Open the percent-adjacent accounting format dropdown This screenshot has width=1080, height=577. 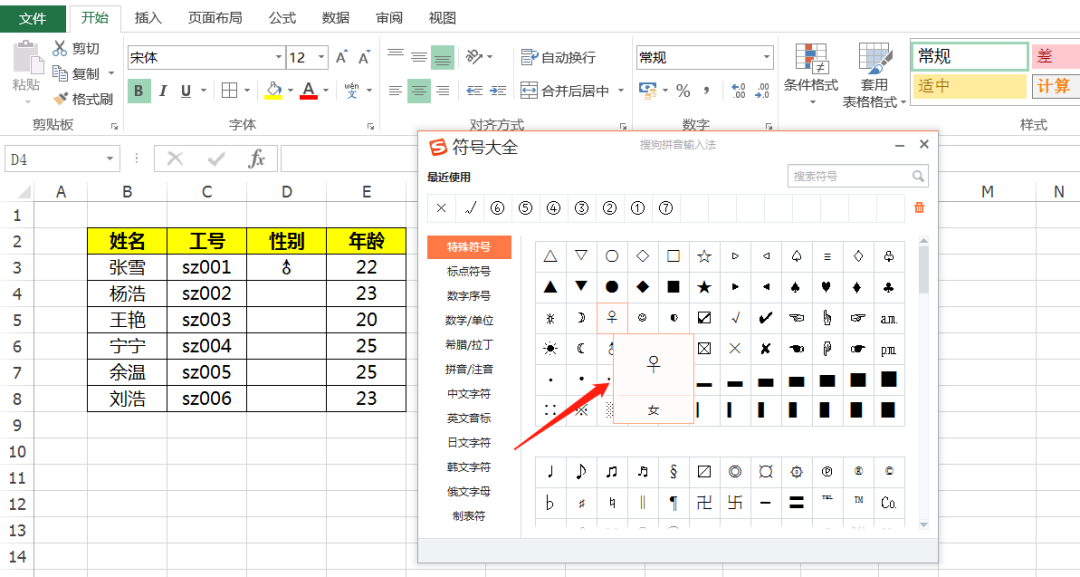[665, 90]
